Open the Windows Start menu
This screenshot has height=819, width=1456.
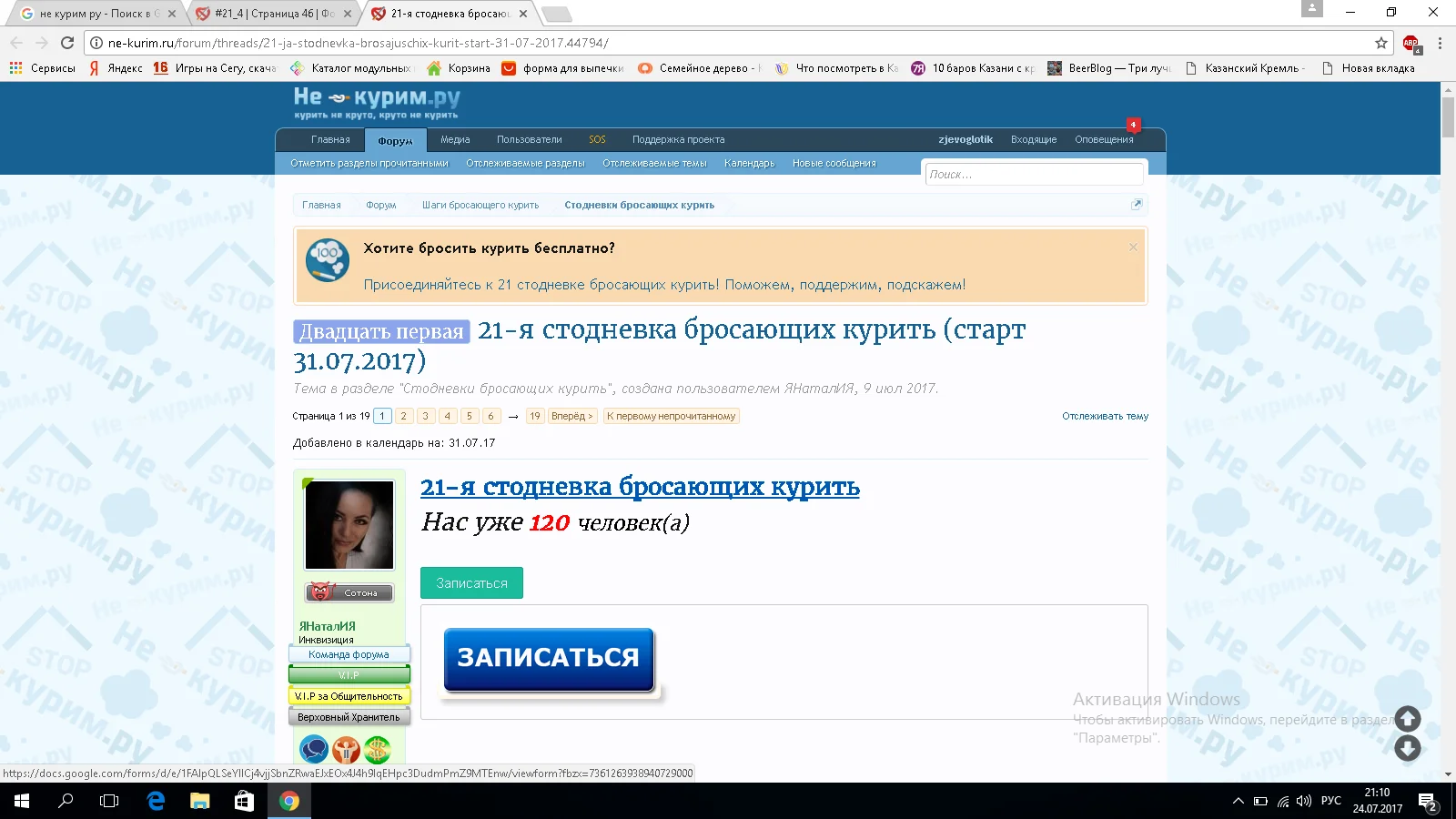22,801
